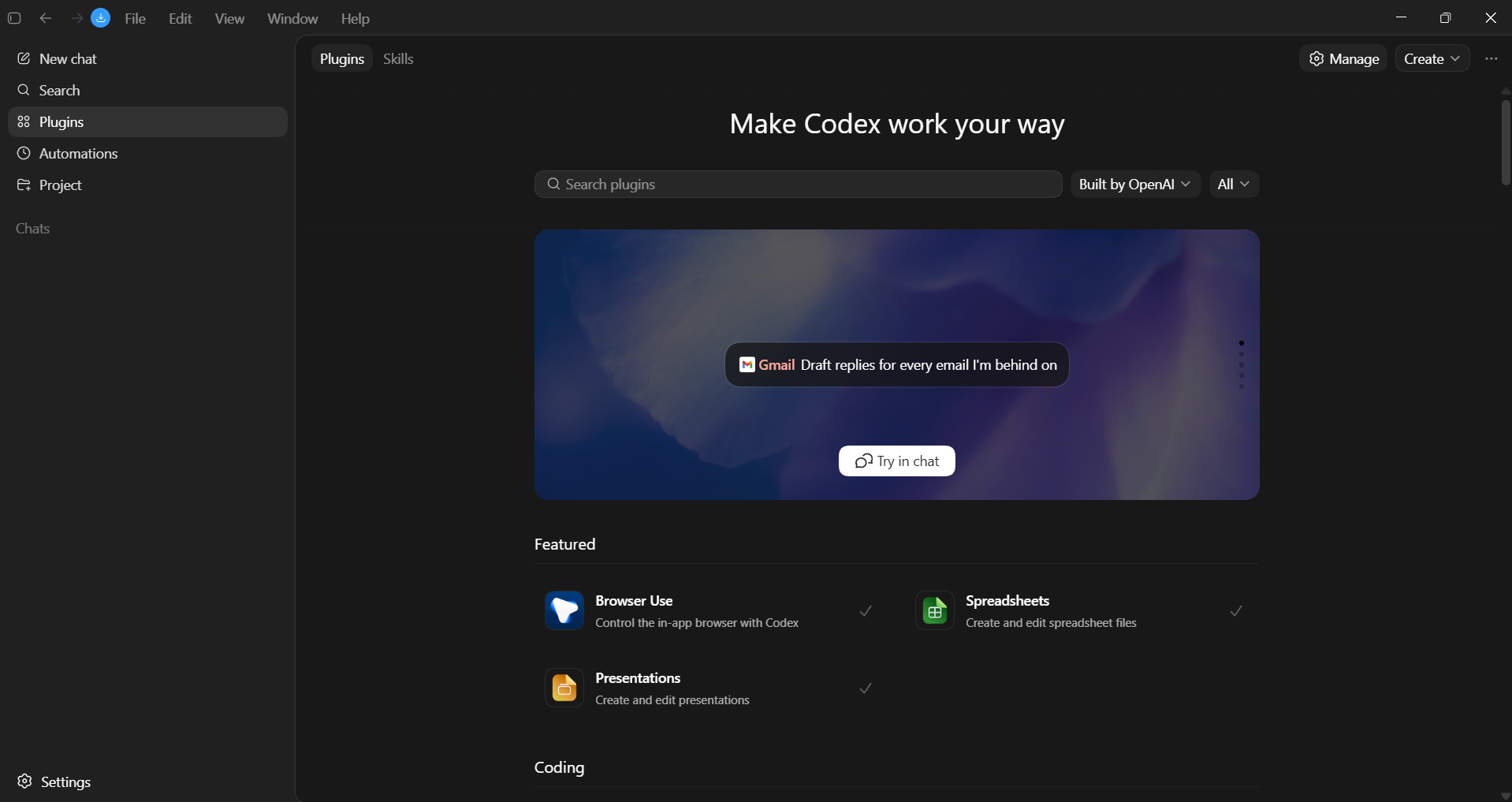Image resolution: width=1512 pixels, height=802 pixels.
Task: Start a New chat from the sidebar
Action: coord(147,58)
